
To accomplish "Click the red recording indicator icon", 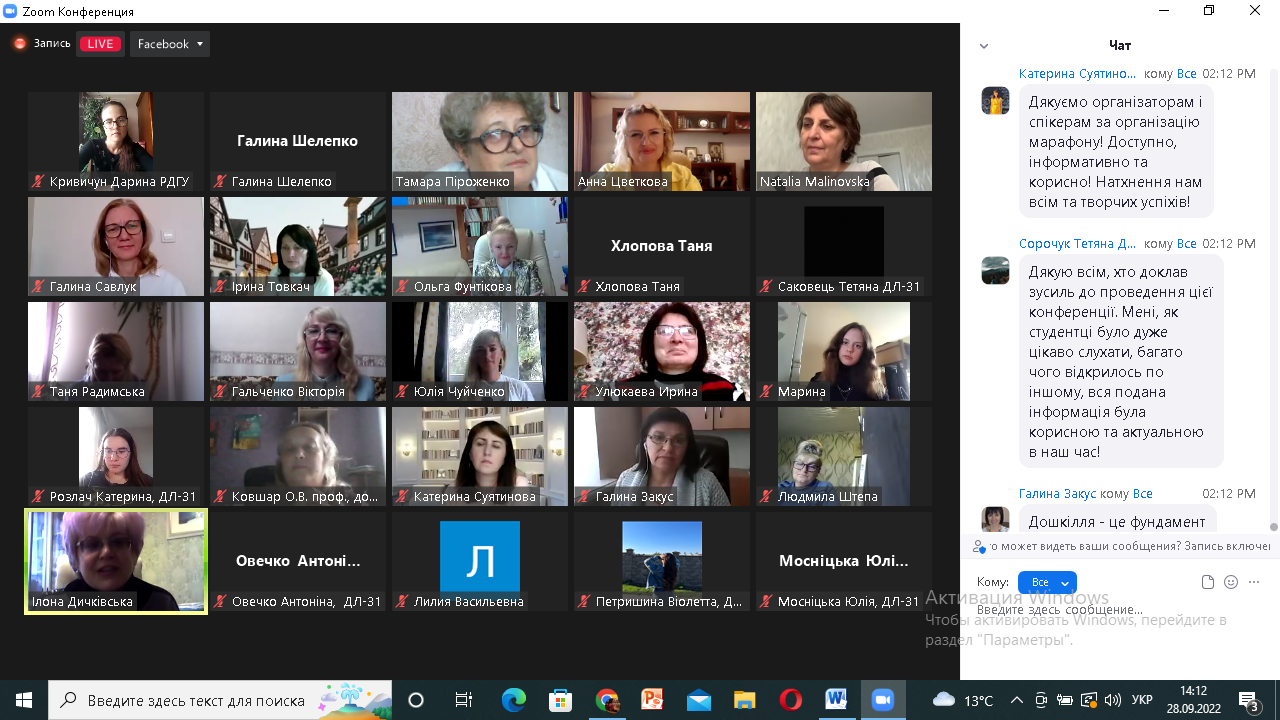I will coord(19,43).
